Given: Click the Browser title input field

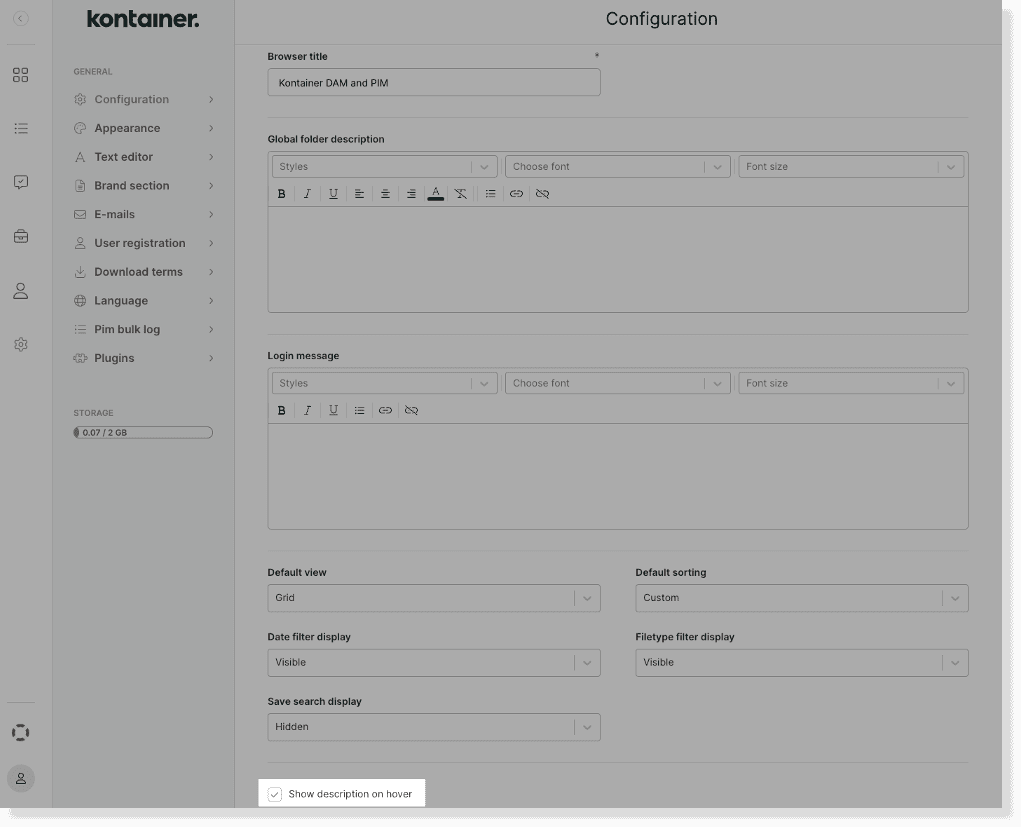Looking at the screenshot, I should point(433,82).
